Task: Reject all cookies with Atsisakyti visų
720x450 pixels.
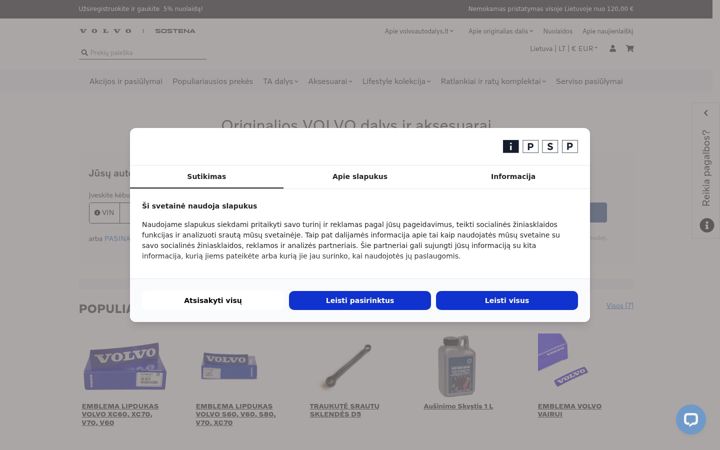Action: [213, 300]
